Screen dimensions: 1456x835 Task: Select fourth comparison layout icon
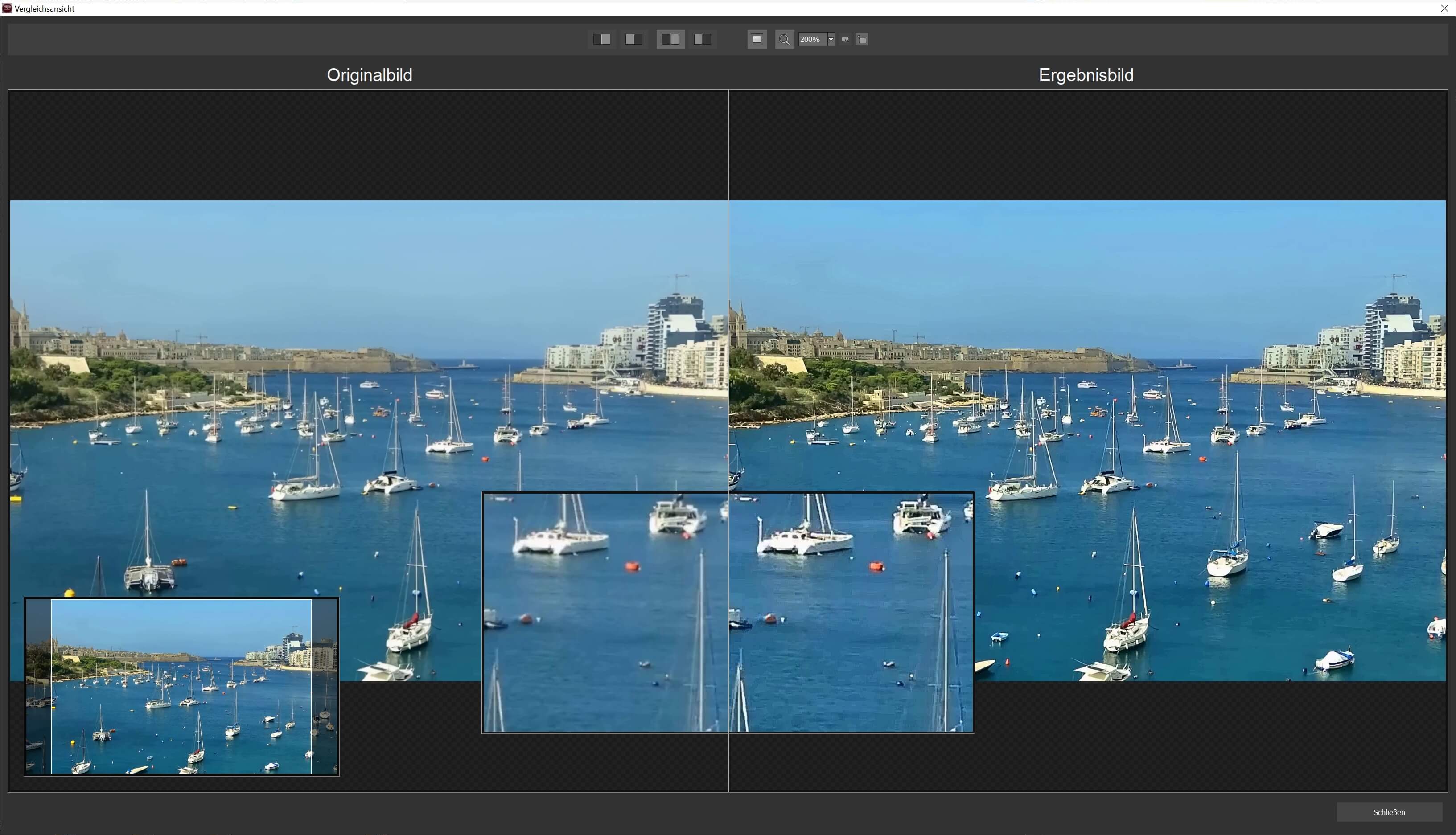(x=702, y=39)
